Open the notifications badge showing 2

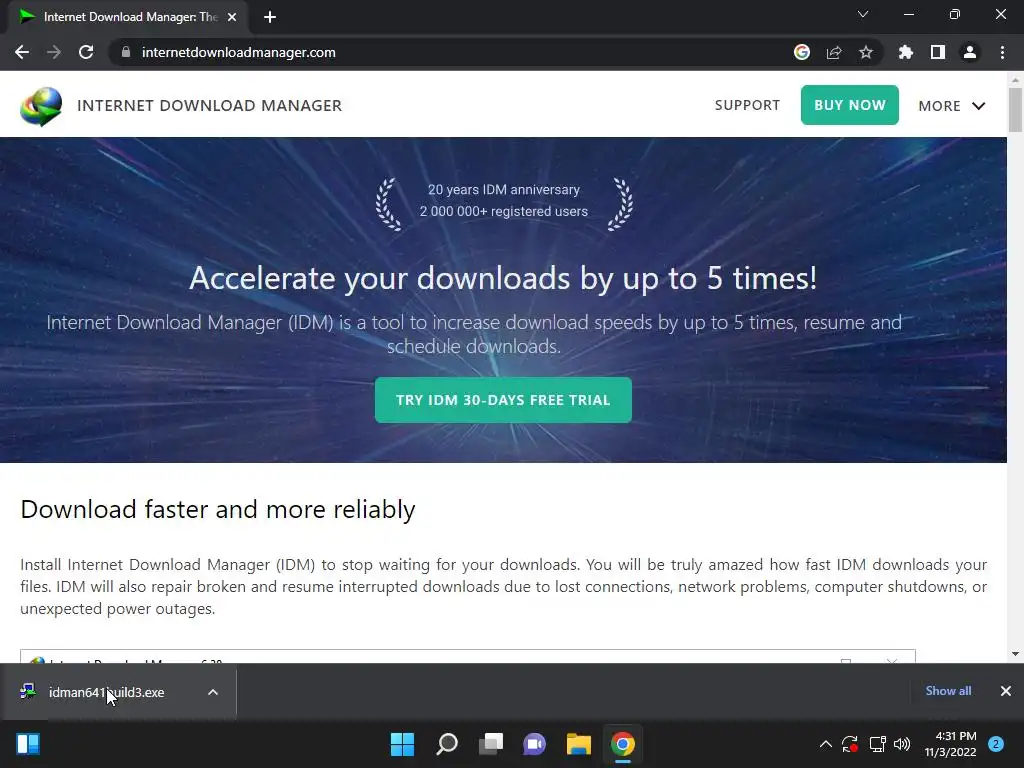[x=996, y=744]
